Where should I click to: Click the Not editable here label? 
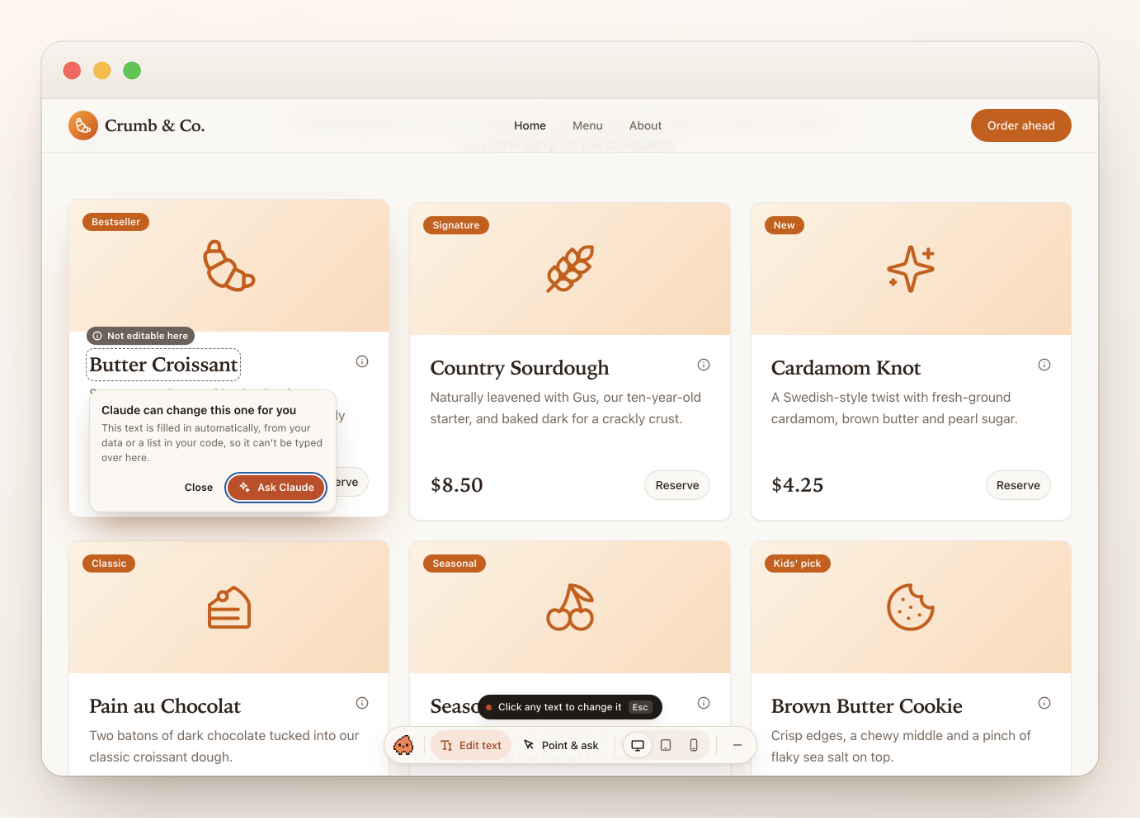point(140,335)
